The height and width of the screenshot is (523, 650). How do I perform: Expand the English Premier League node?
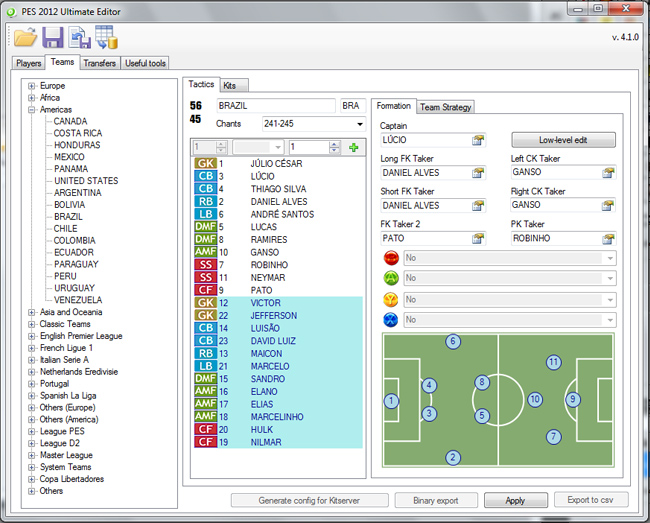(x=32, y=336)
